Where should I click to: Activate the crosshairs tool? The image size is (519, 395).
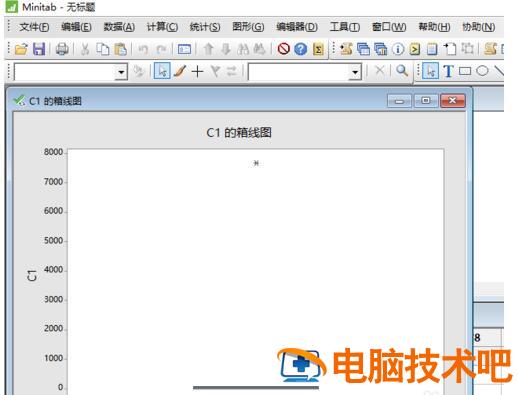tap(197, 71)
